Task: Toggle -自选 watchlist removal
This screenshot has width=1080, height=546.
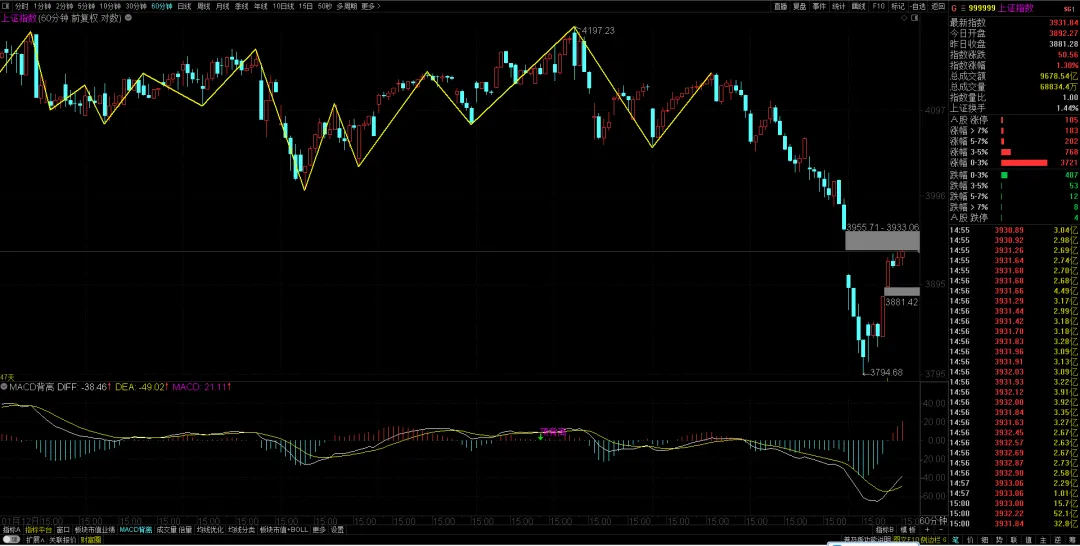Action: pyautogui.click(x=917, y=6)
